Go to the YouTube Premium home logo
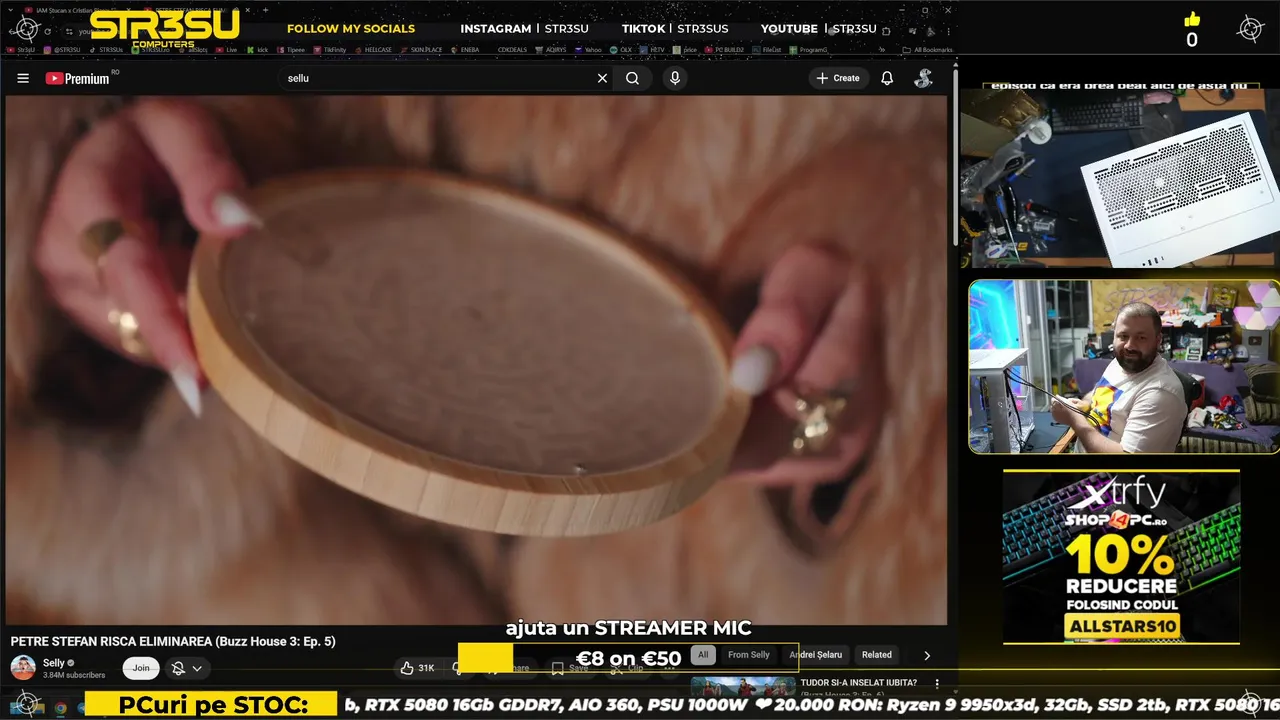Viewport: 1280px width, 720px height. (x=77, y=78)
